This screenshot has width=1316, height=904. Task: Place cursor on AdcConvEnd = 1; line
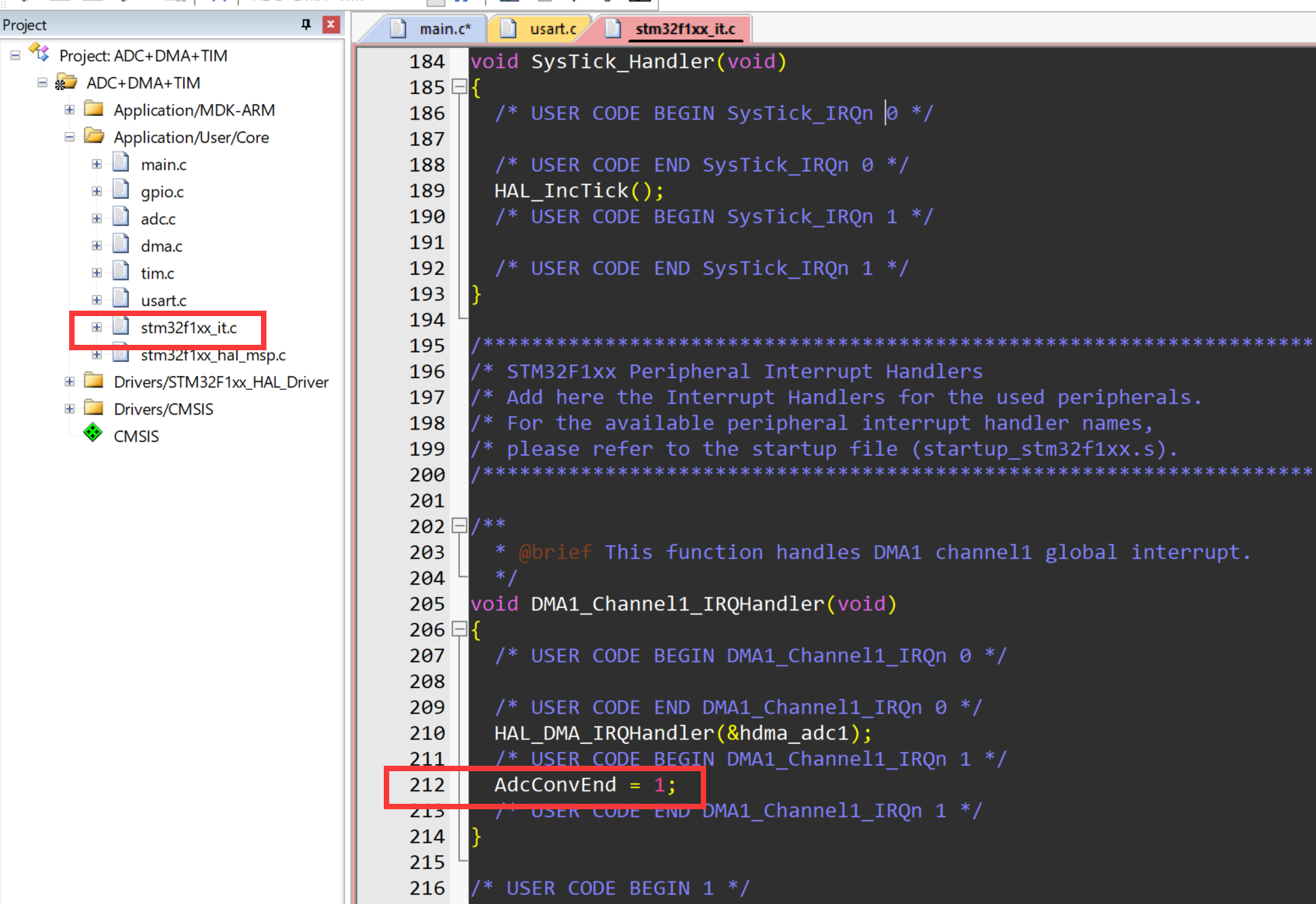585,784
